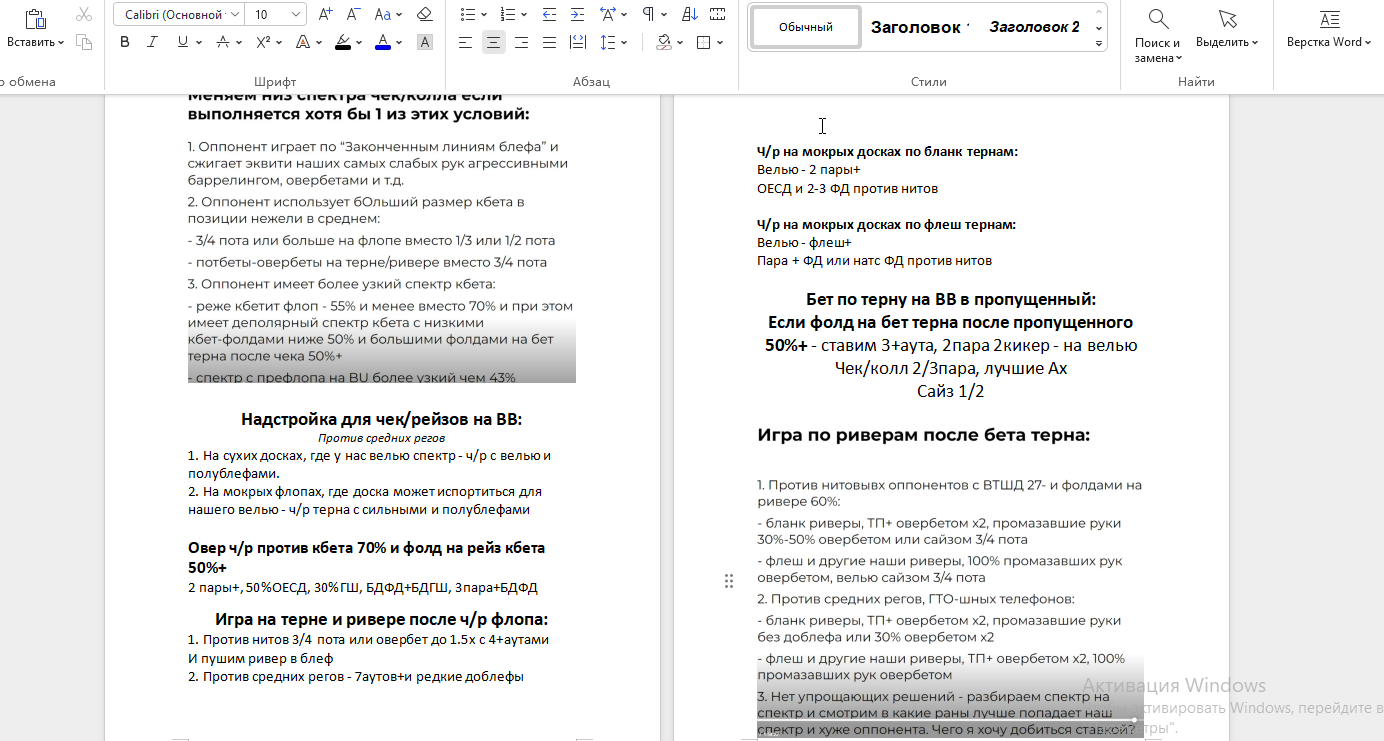Open highlight color dropdown arrow
1384x741 pixels.
(x=361, y=42)
